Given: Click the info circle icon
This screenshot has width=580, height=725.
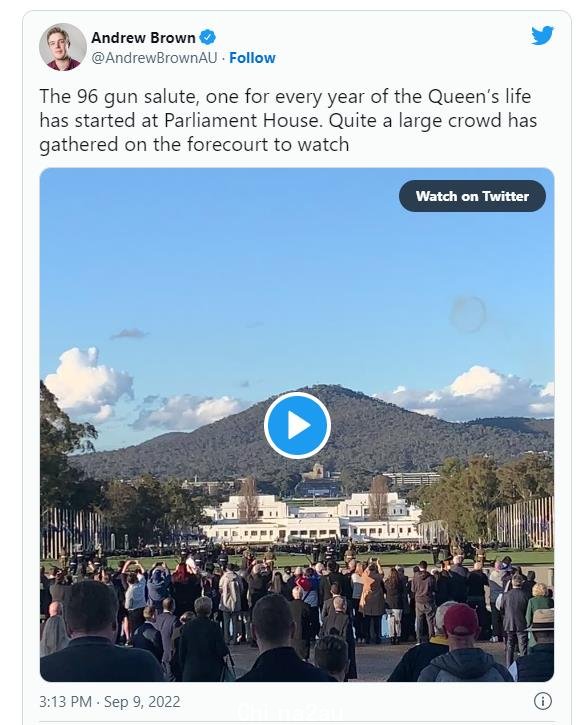Looking at the screenshot, I should [543, 701].
